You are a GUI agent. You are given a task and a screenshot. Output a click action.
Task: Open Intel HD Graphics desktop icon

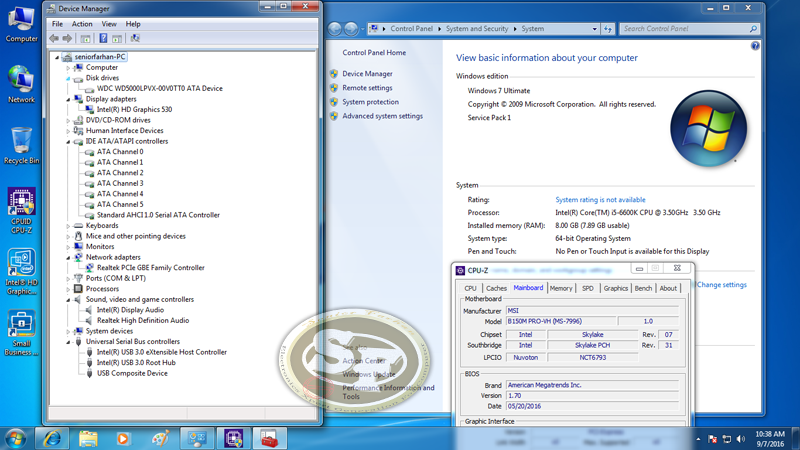(x=21, y=272)
